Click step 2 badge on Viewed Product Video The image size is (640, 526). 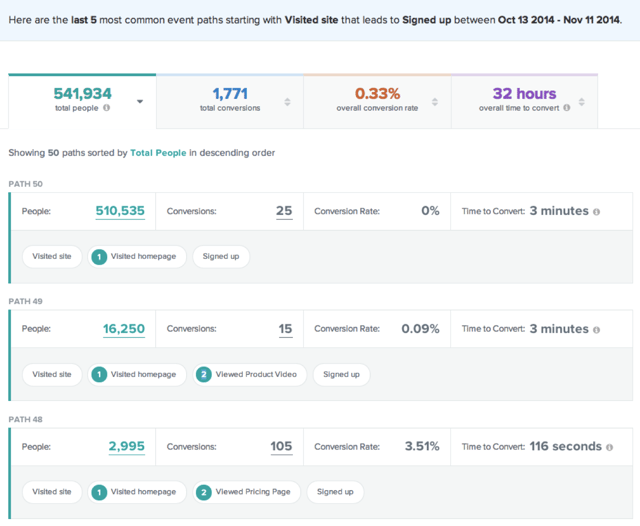point(204,375)
